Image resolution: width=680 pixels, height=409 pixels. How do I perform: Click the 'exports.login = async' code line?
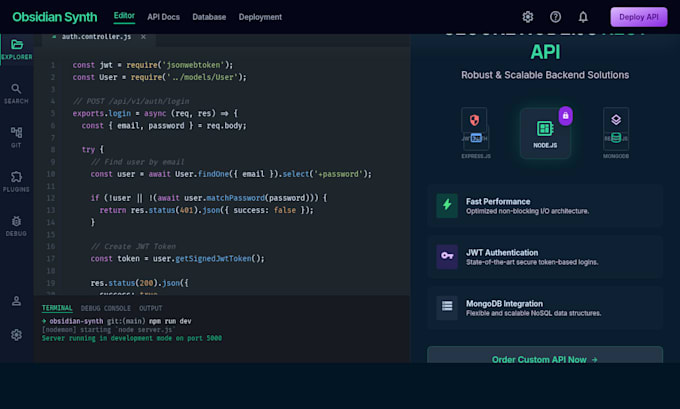[155, 114]
